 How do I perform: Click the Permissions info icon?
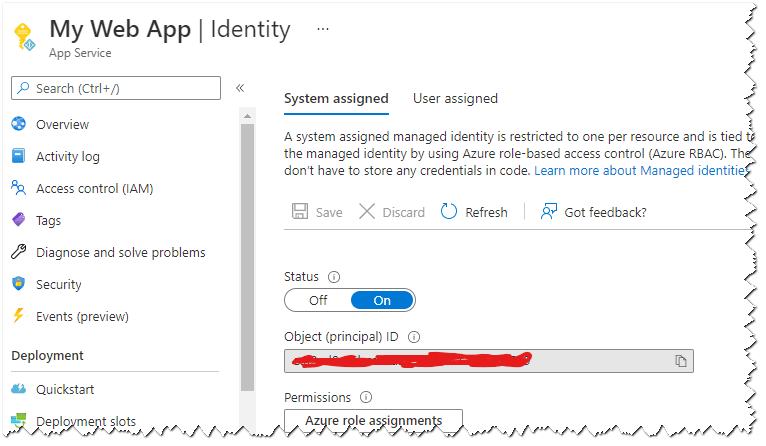[366, 397]
